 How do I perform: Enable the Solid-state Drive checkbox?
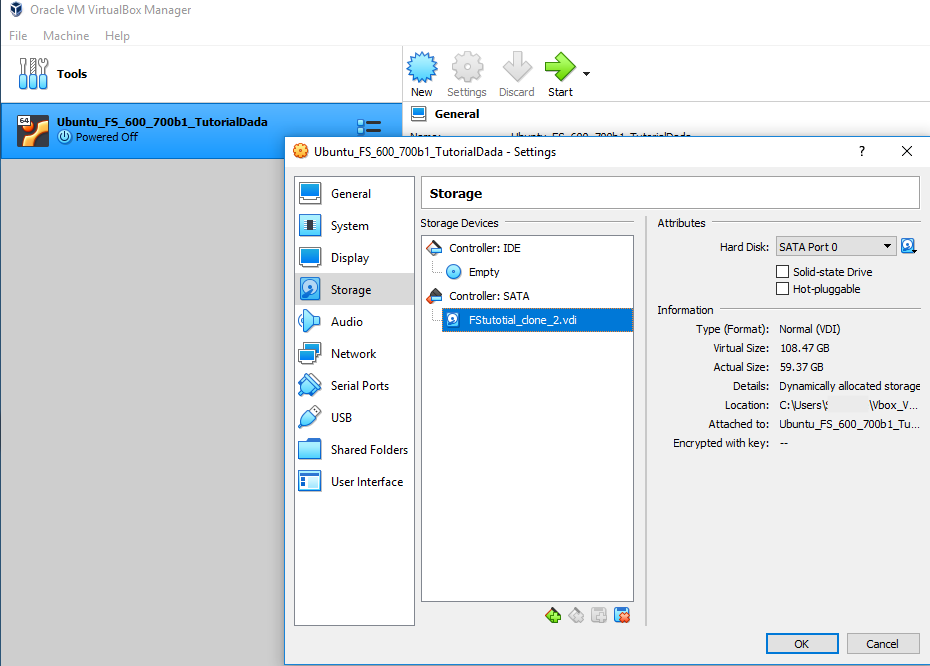tap(784, 272)
